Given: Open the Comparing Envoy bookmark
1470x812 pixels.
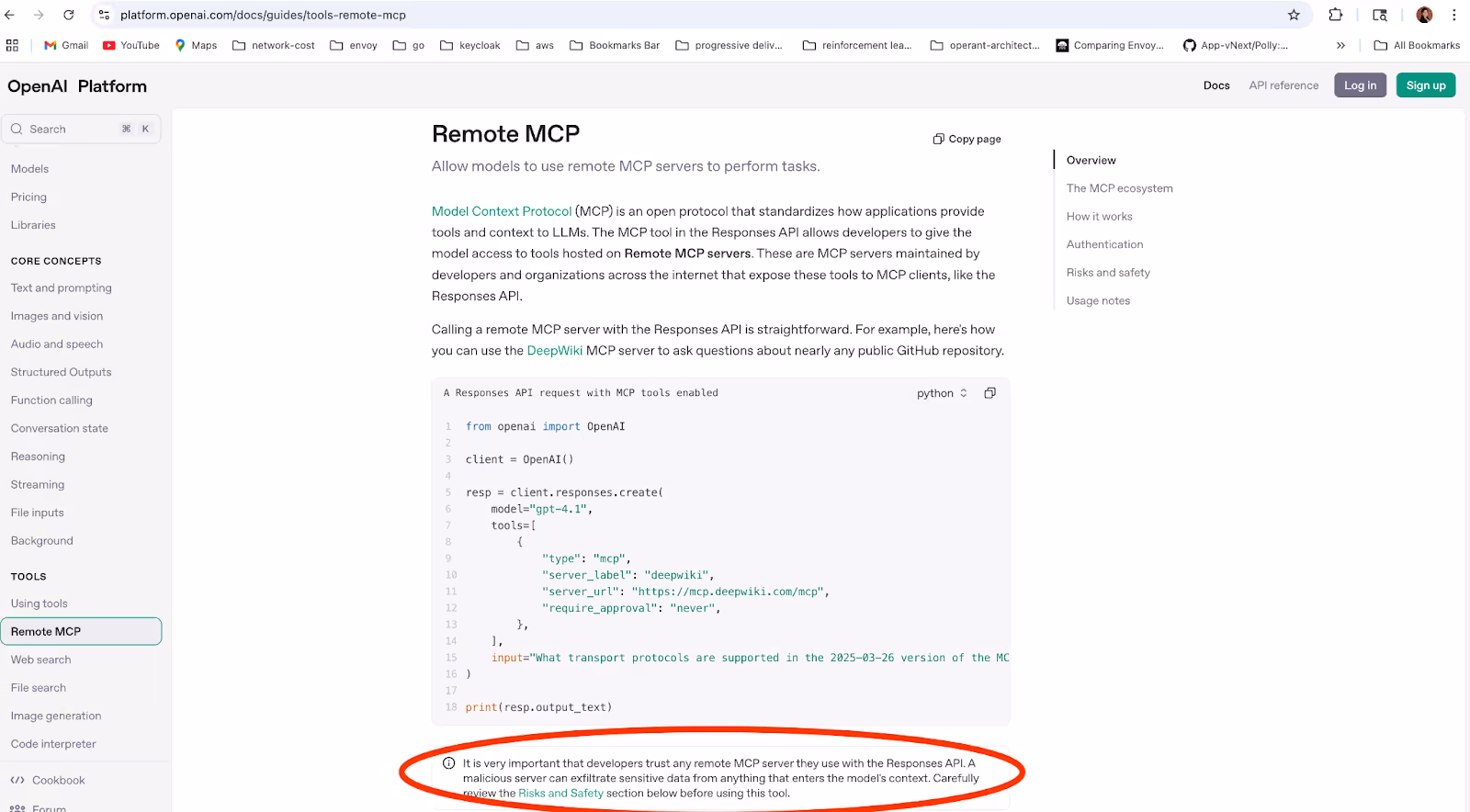Looking at the screenshot, I should (x=1110, y=45).
